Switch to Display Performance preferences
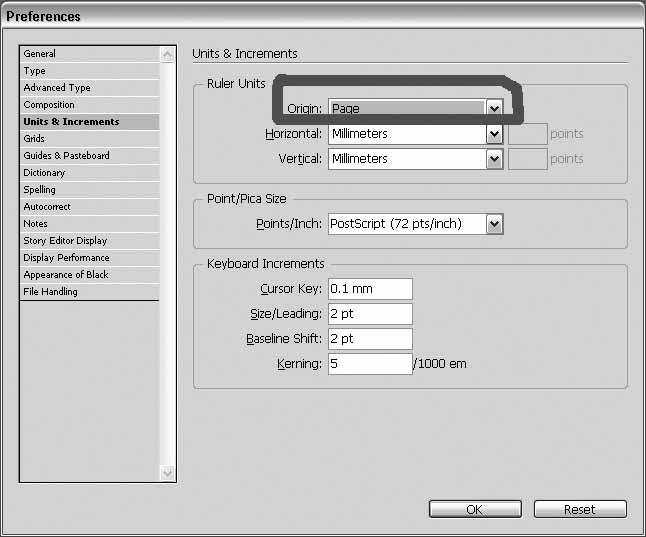This screenshot has width=646, height=537. (x=89, y=258)
